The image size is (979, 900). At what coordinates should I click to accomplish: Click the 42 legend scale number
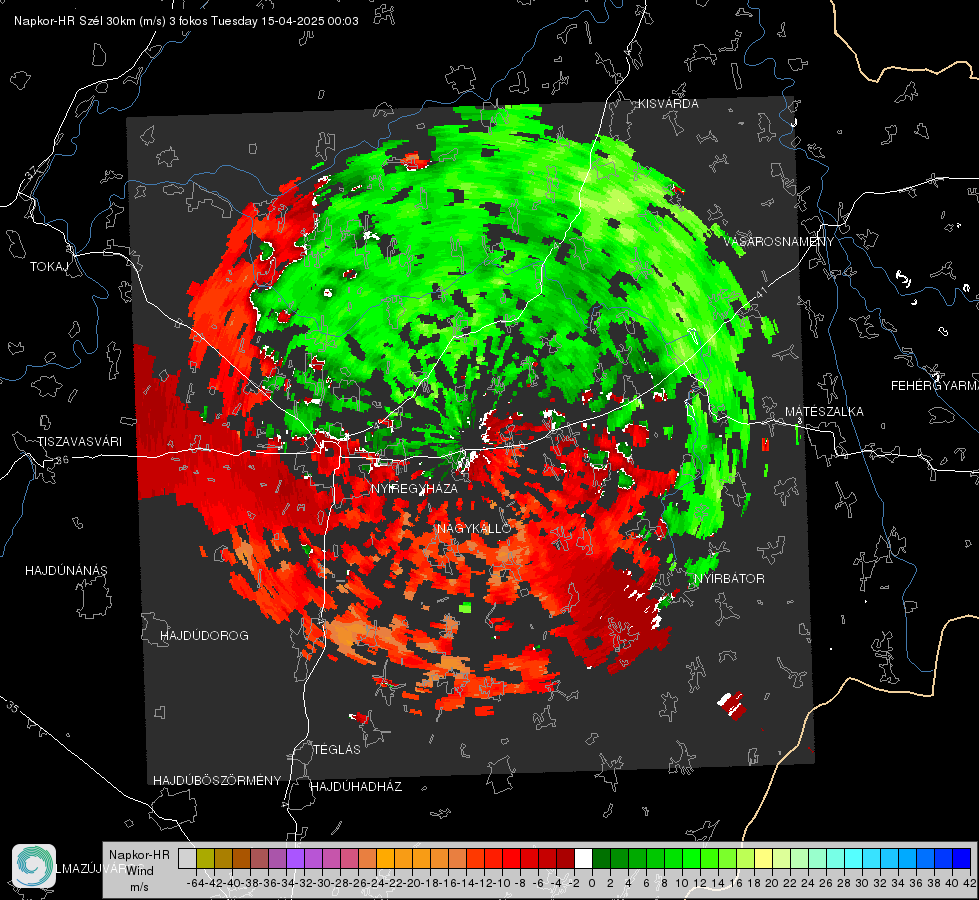[x=970, y=883]
